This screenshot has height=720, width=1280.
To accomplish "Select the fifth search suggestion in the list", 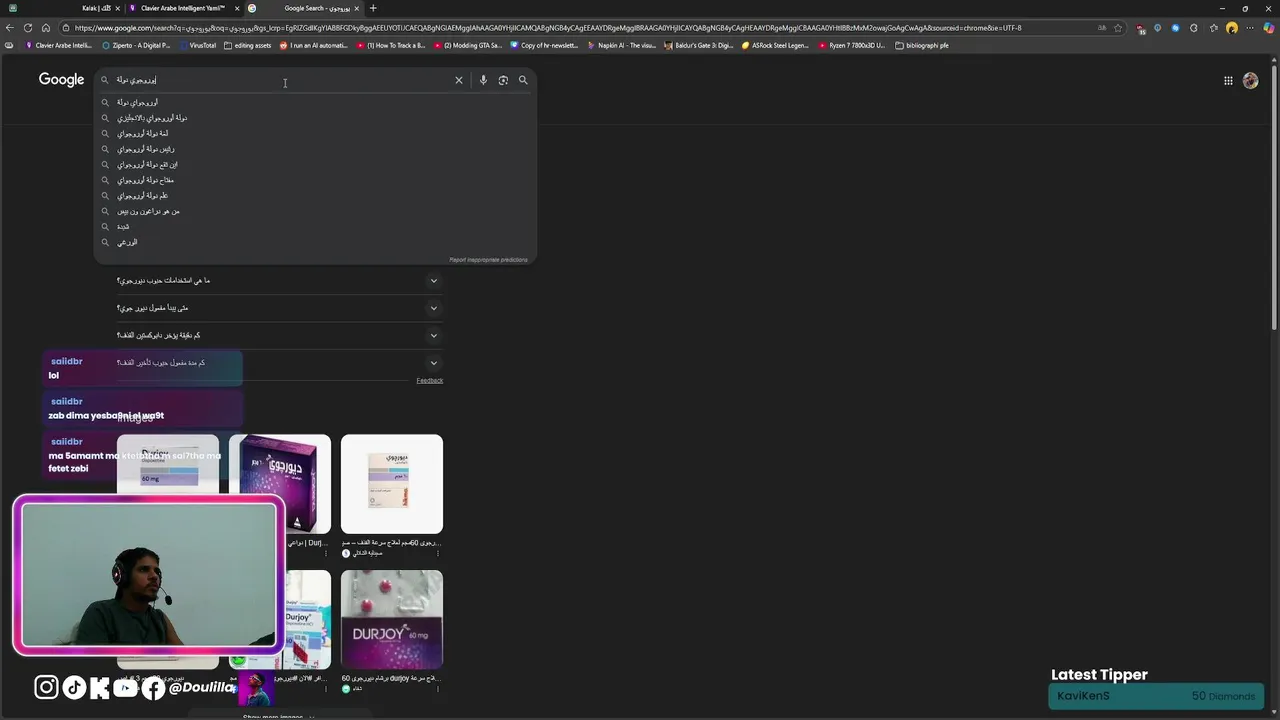I will (315, 164).
